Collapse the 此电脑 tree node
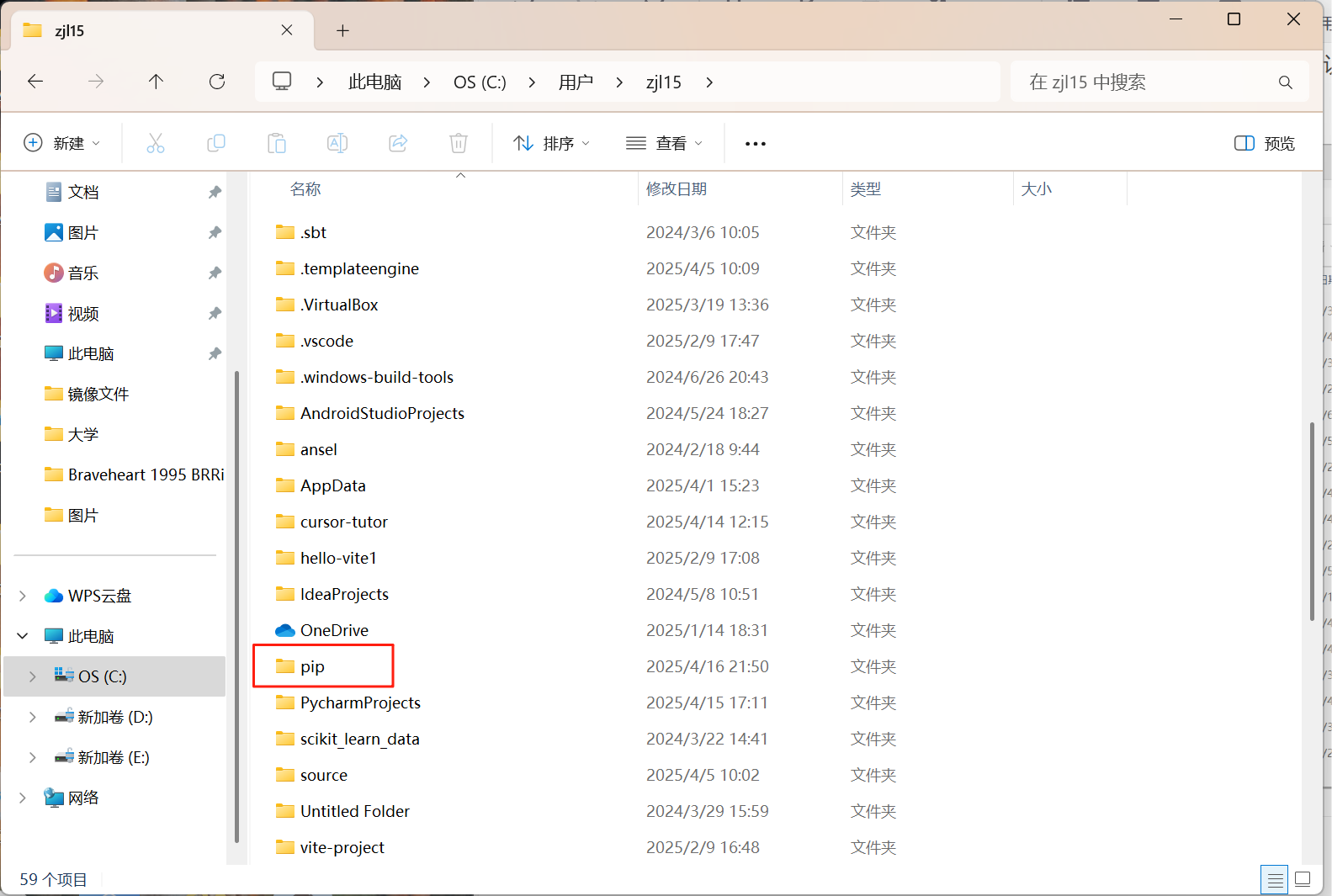 pos(23,636)
